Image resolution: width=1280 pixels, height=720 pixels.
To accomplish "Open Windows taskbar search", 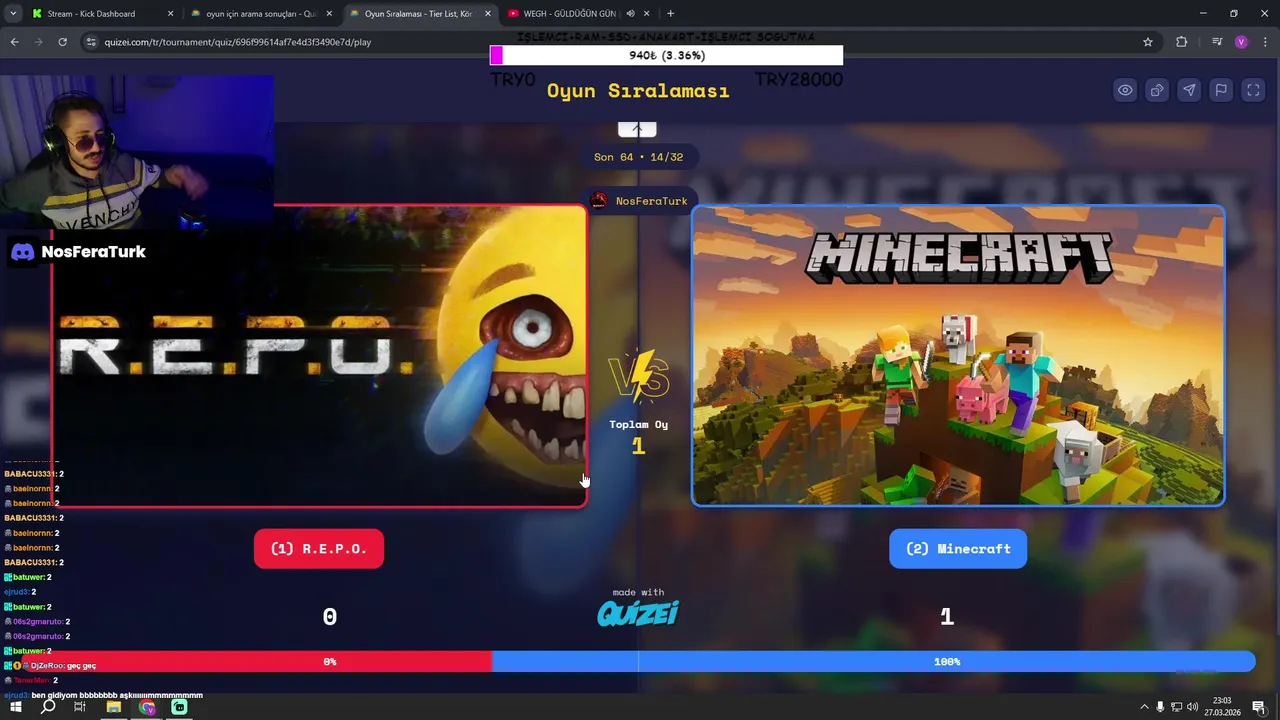I will click(47, 707).
